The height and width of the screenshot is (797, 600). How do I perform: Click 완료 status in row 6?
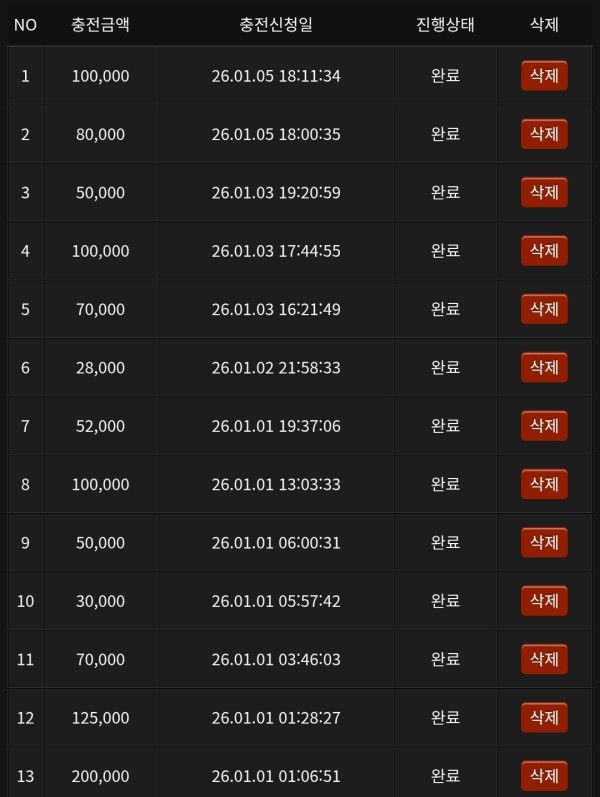[x=445, y=368]
